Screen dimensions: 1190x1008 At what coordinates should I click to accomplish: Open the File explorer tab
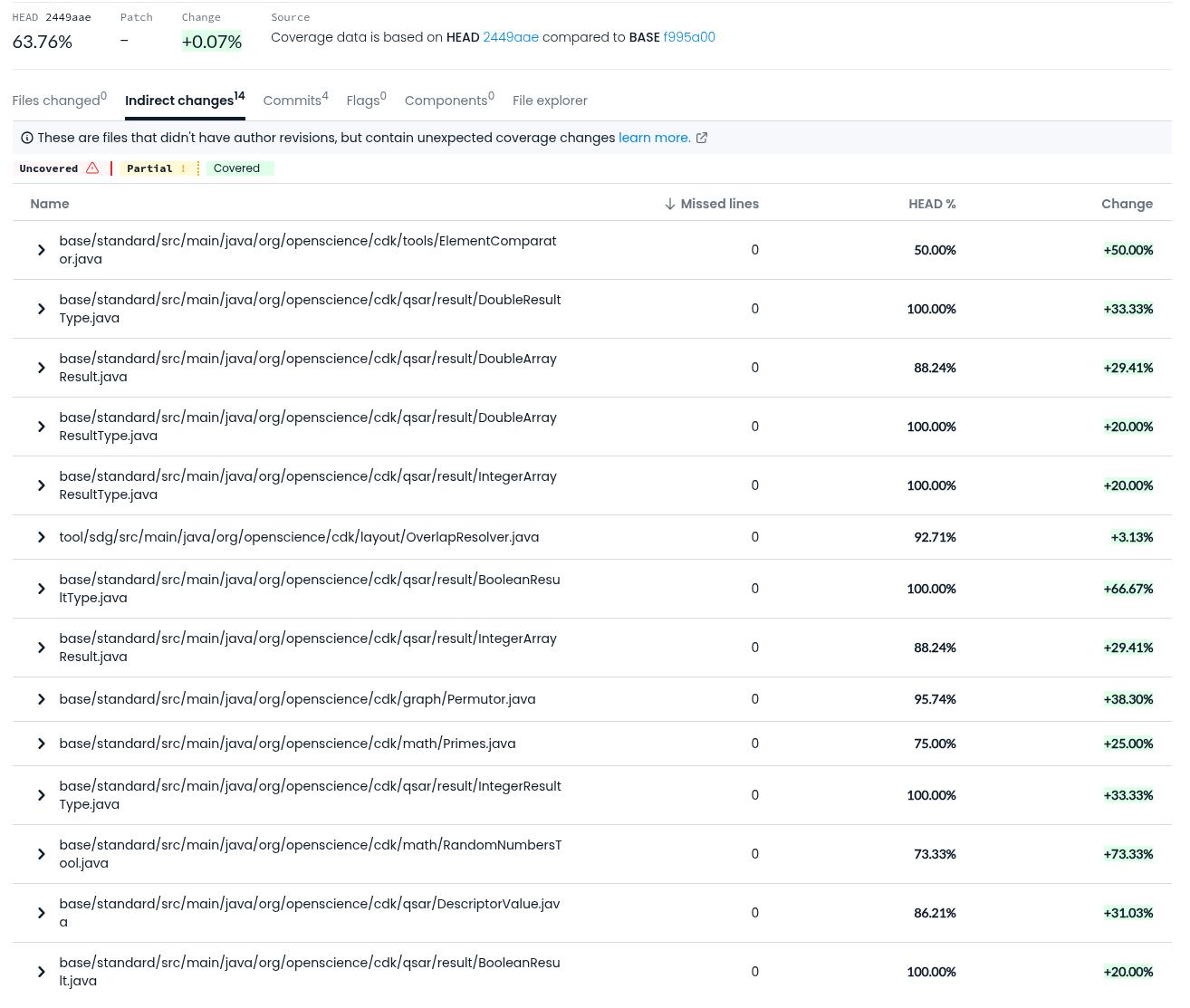tap(550, 101)
